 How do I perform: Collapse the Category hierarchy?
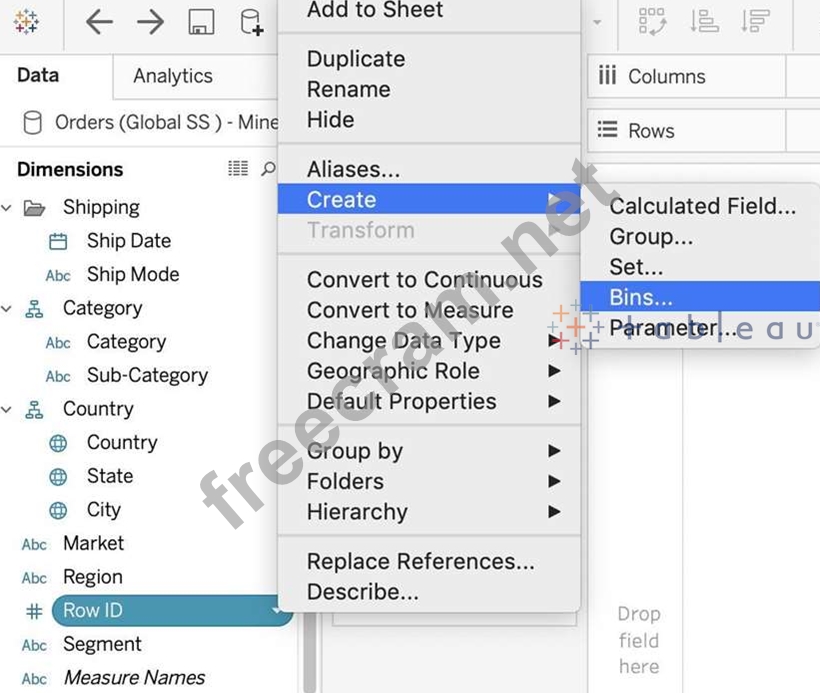[x=7, y=309]
